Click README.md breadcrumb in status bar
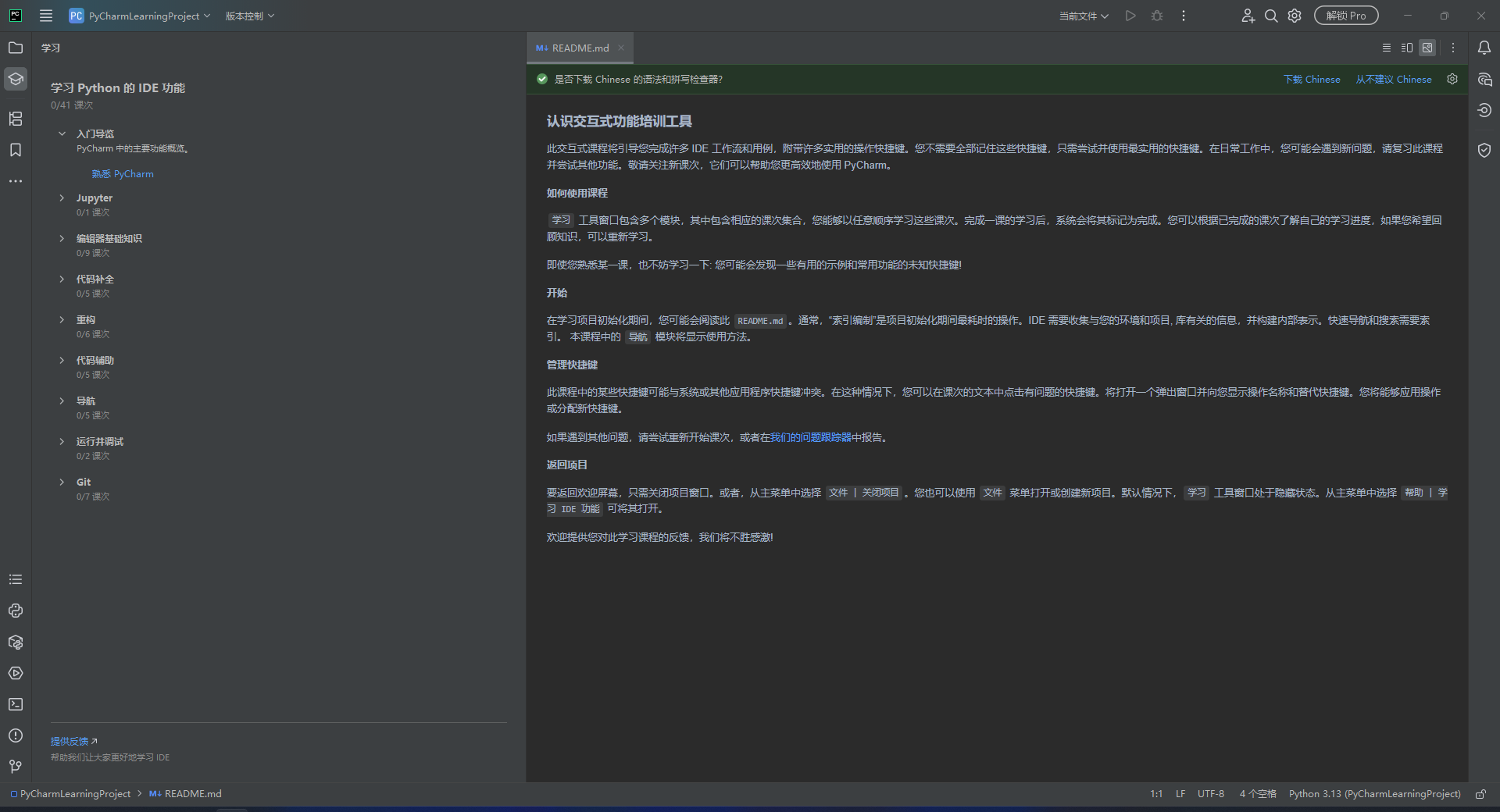Screen dimensions: 1500x812 point(186,794)
